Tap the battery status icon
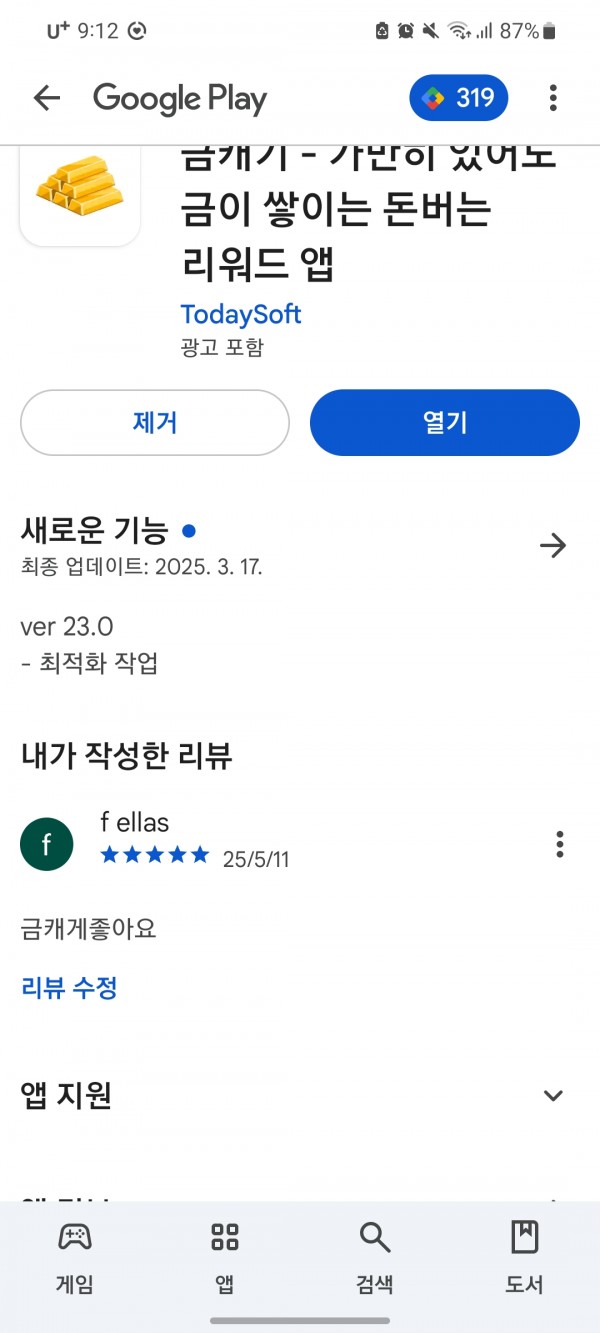The image size is (600, 1333). [x=548, y=31]
